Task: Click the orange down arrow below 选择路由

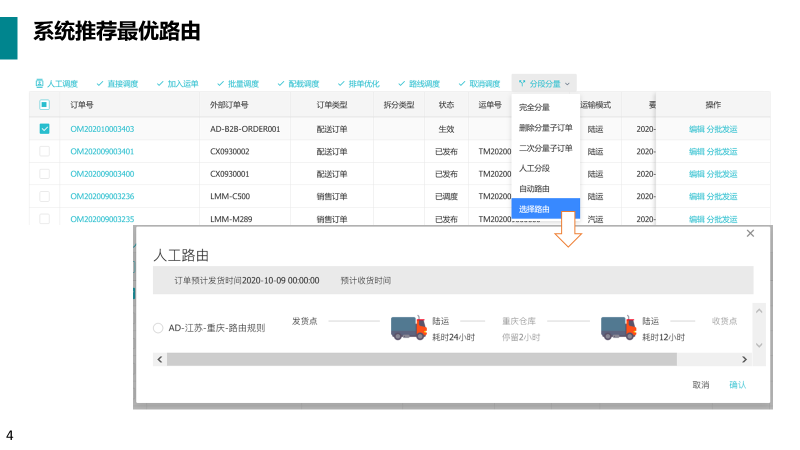Action: pyautogui.click(x=569, y=232)
